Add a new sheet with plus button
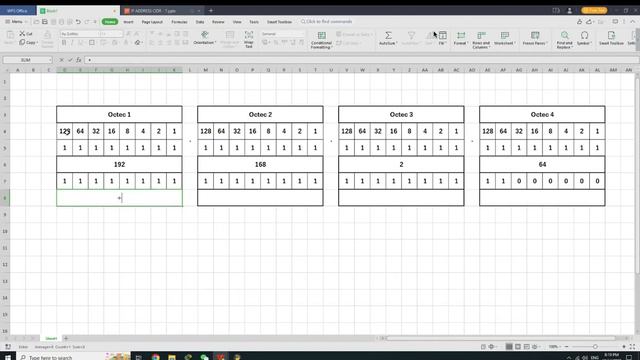This screenshot has height=360, width=640. click(x=66, y=338)
